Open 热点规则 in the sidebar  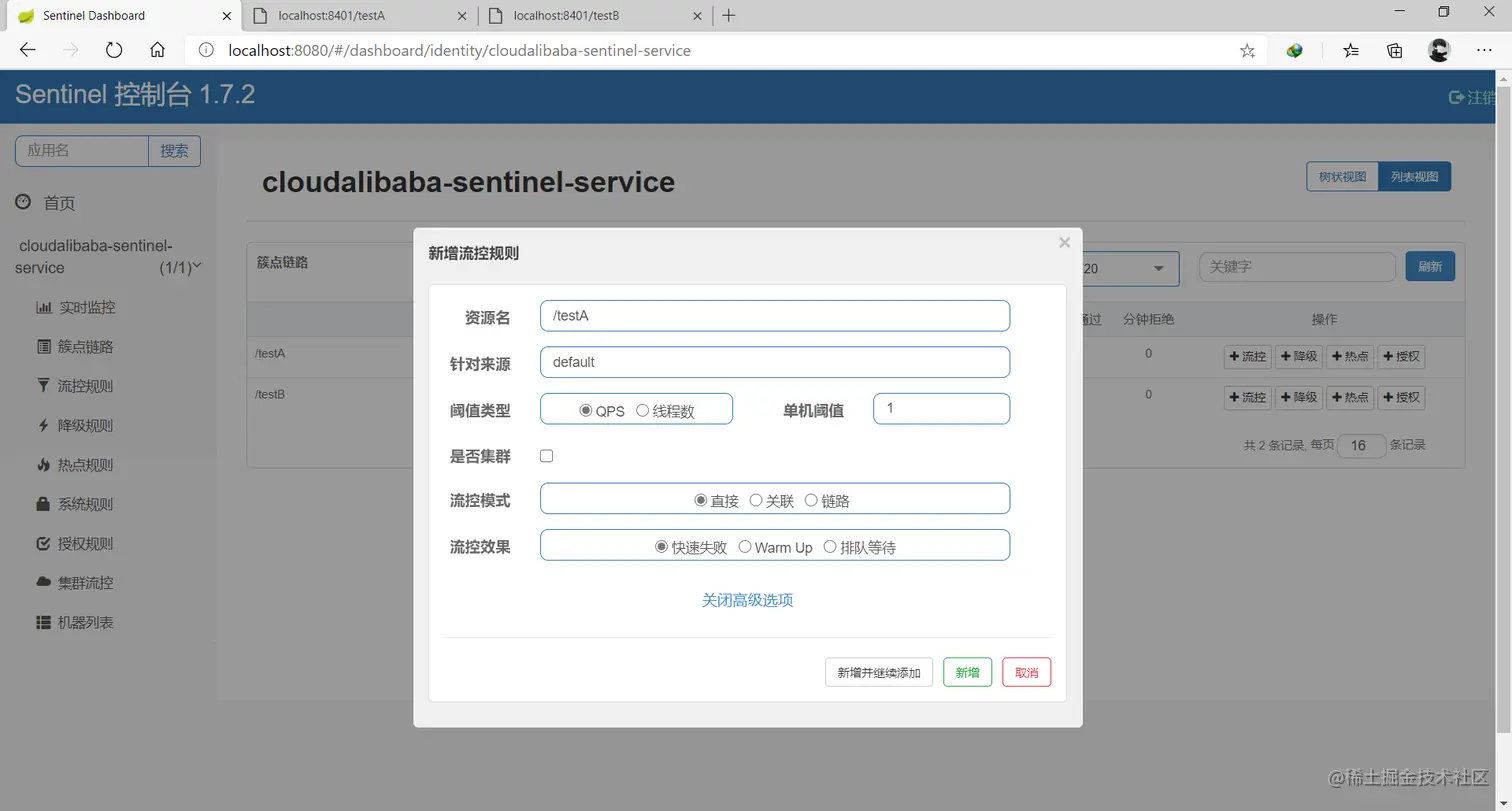[75, 465]
